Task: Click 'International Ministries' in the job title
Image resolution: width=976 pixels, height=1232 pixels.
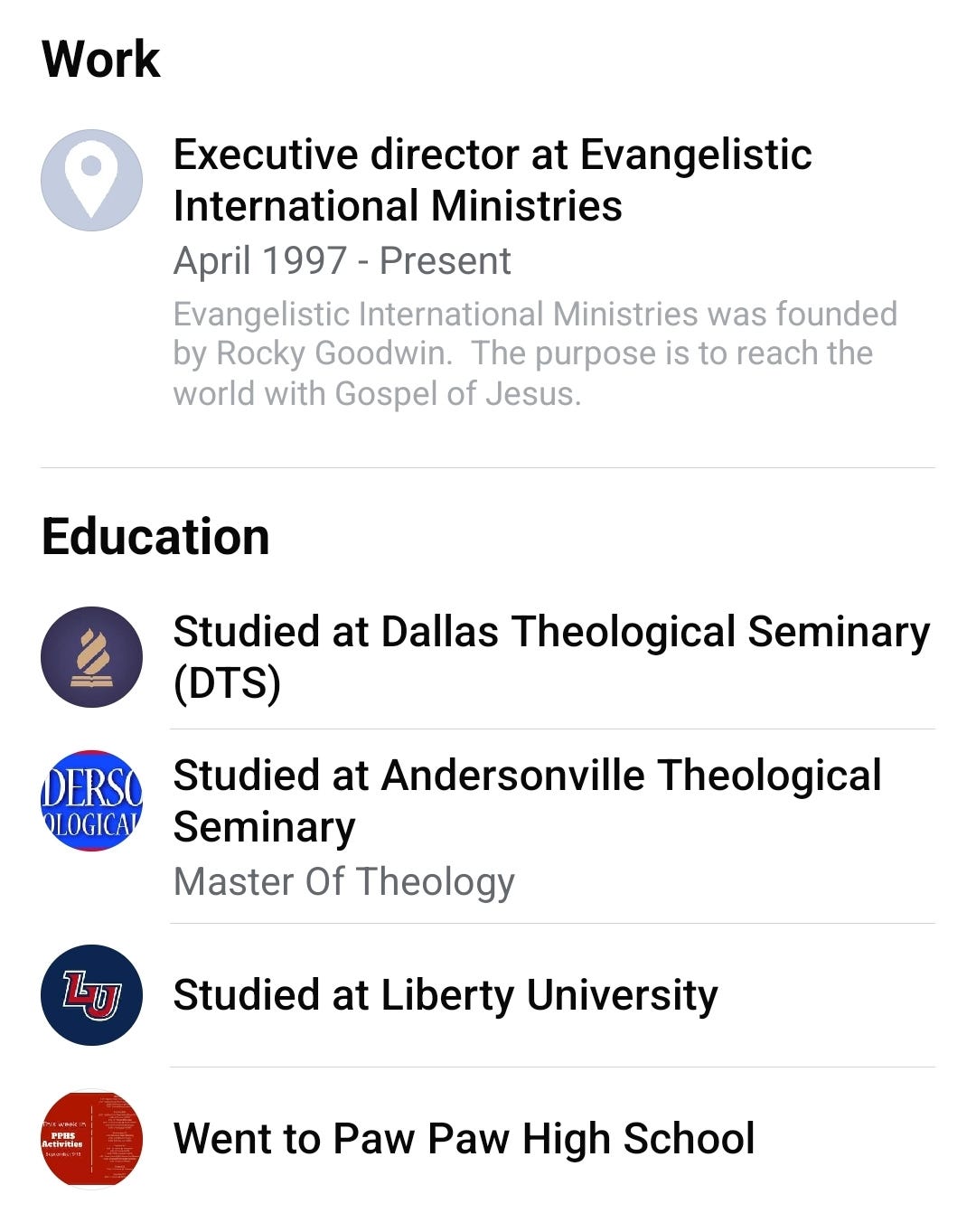Action: click(398, 206)
